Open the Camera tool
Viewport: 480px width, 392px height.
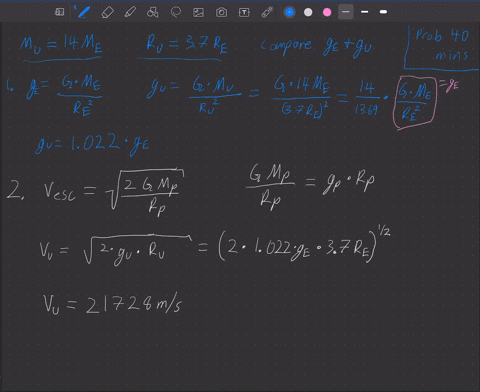pyautogui.click(x=221, y=13)
